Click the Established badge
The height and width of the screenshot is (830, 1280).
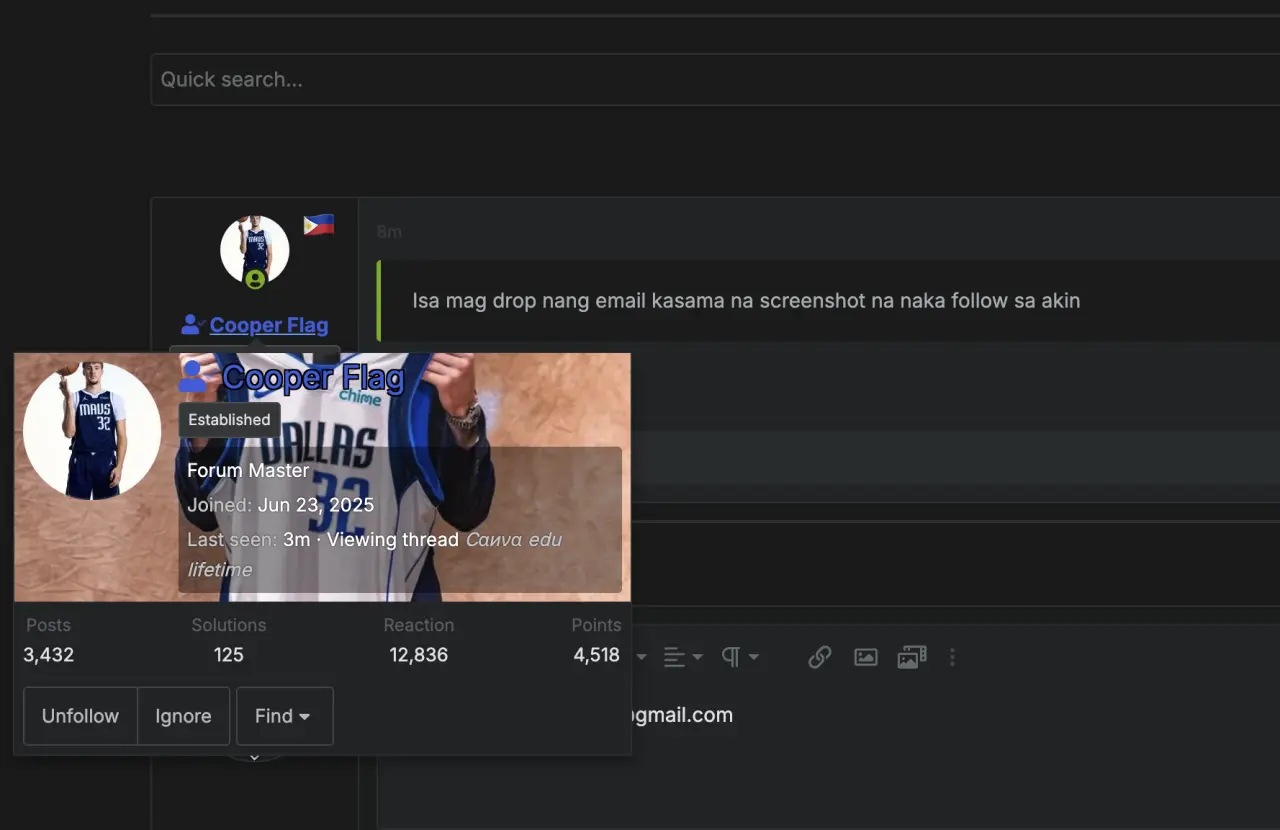pyautogui.click(x=229, y=420)
